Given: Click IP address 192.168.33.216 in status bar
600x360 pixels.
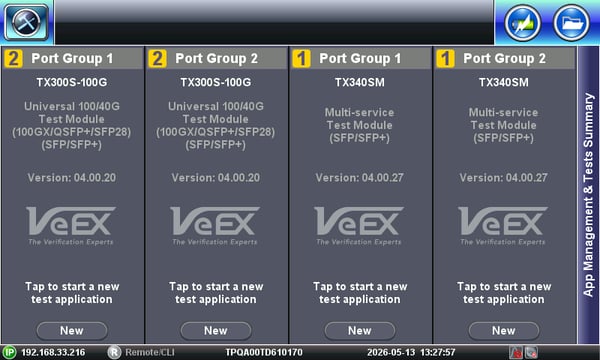Looking at the screenshot, I should pos(53,352).
